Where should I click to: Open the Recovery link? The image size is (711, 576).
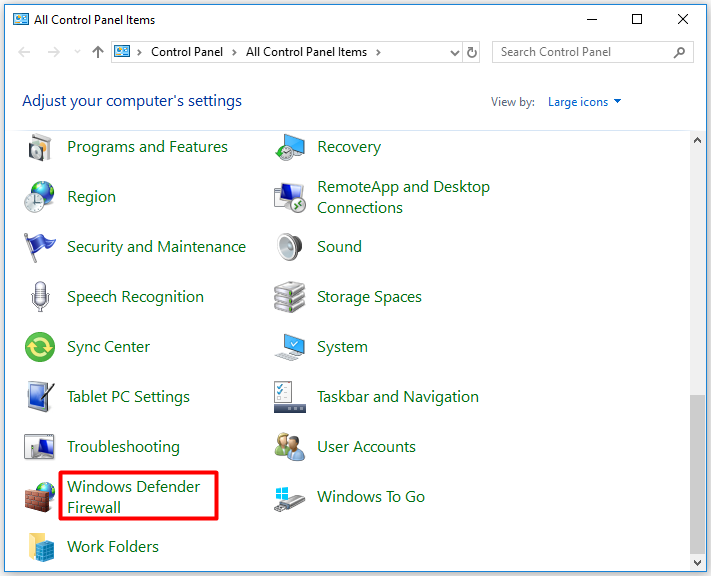click(x=349, y=147)
